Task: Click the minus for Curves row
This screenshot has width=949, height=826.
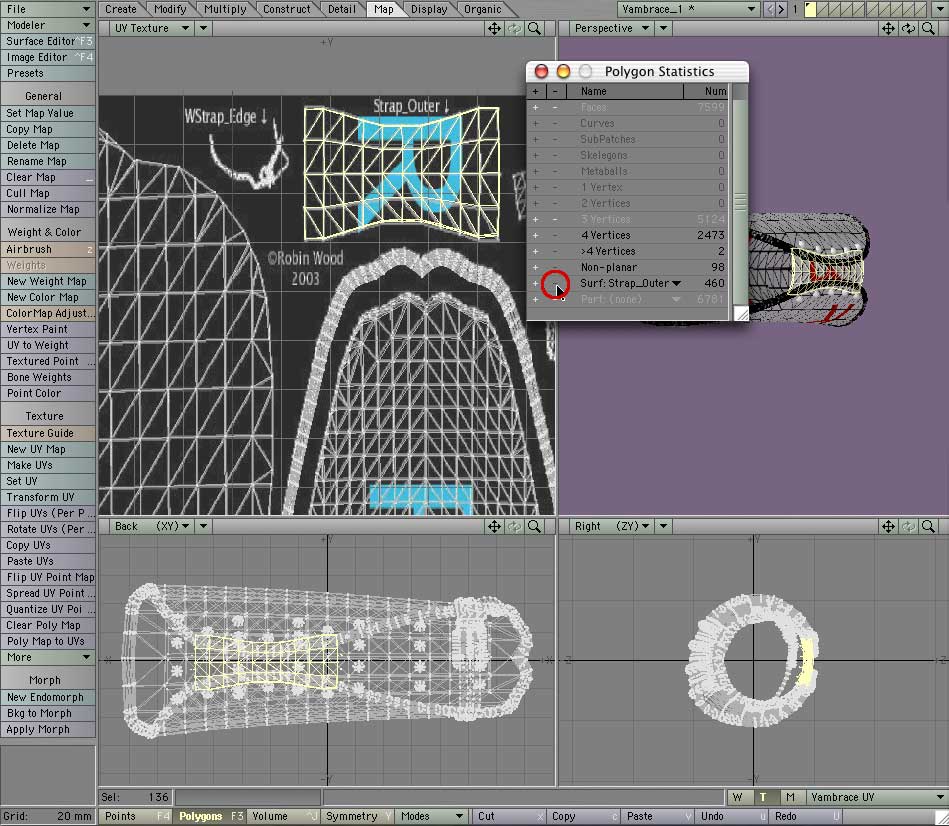Action: click(555, 123)
